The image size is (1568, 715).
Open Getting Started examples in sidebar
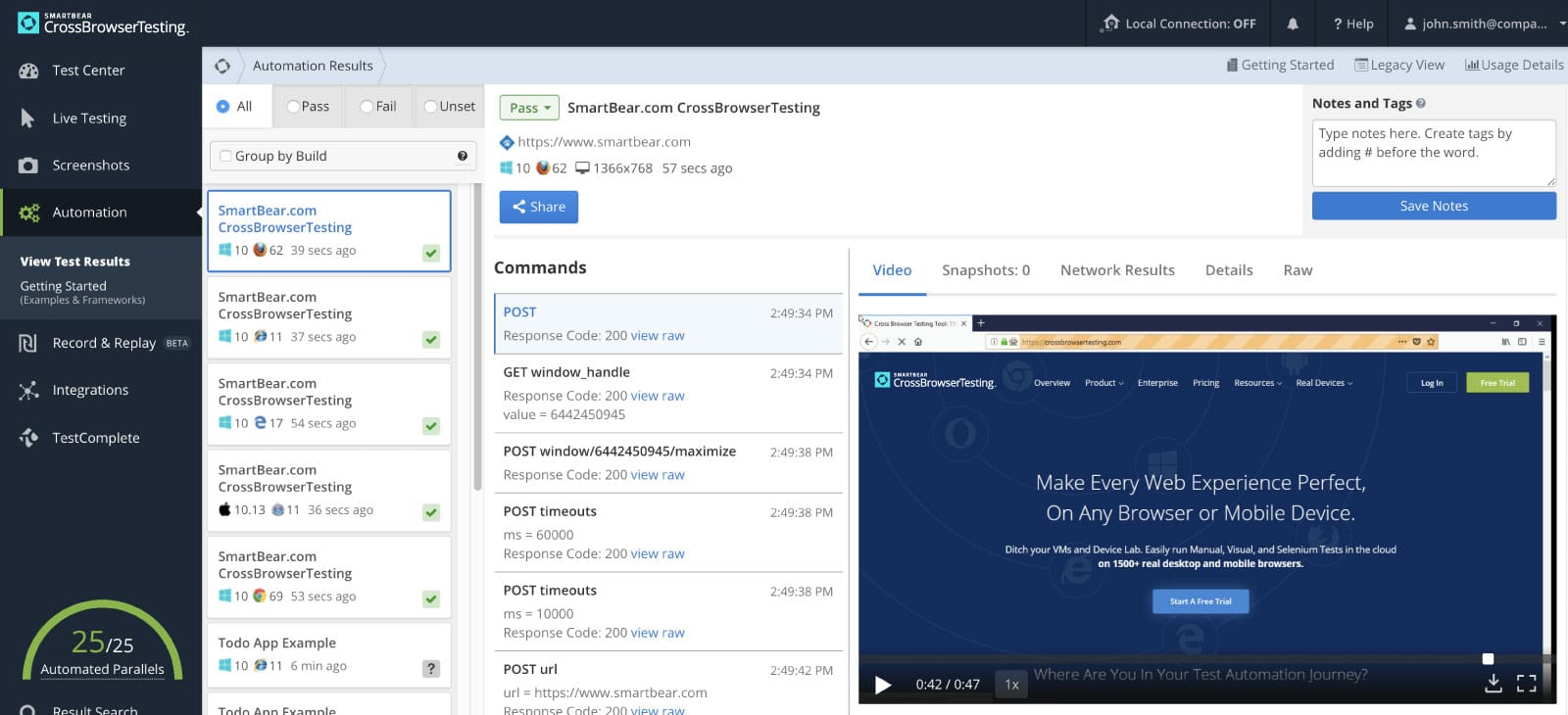coord(82,293)
